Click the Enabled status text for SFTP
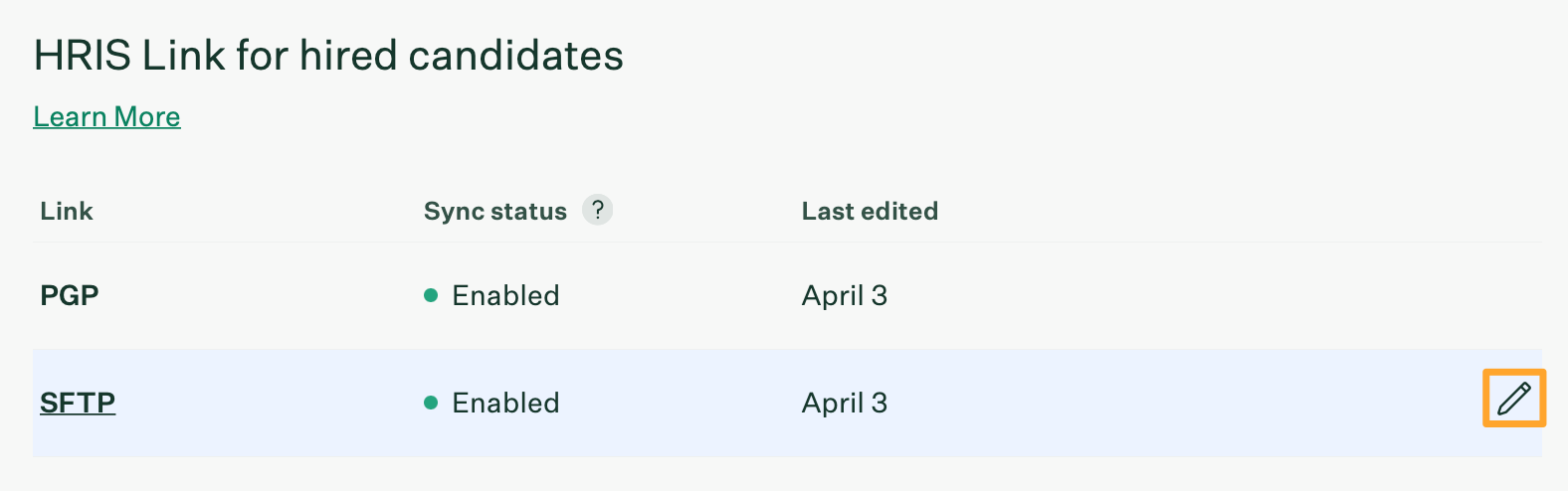Screen dimensions: 1568x491 point(505,403)
